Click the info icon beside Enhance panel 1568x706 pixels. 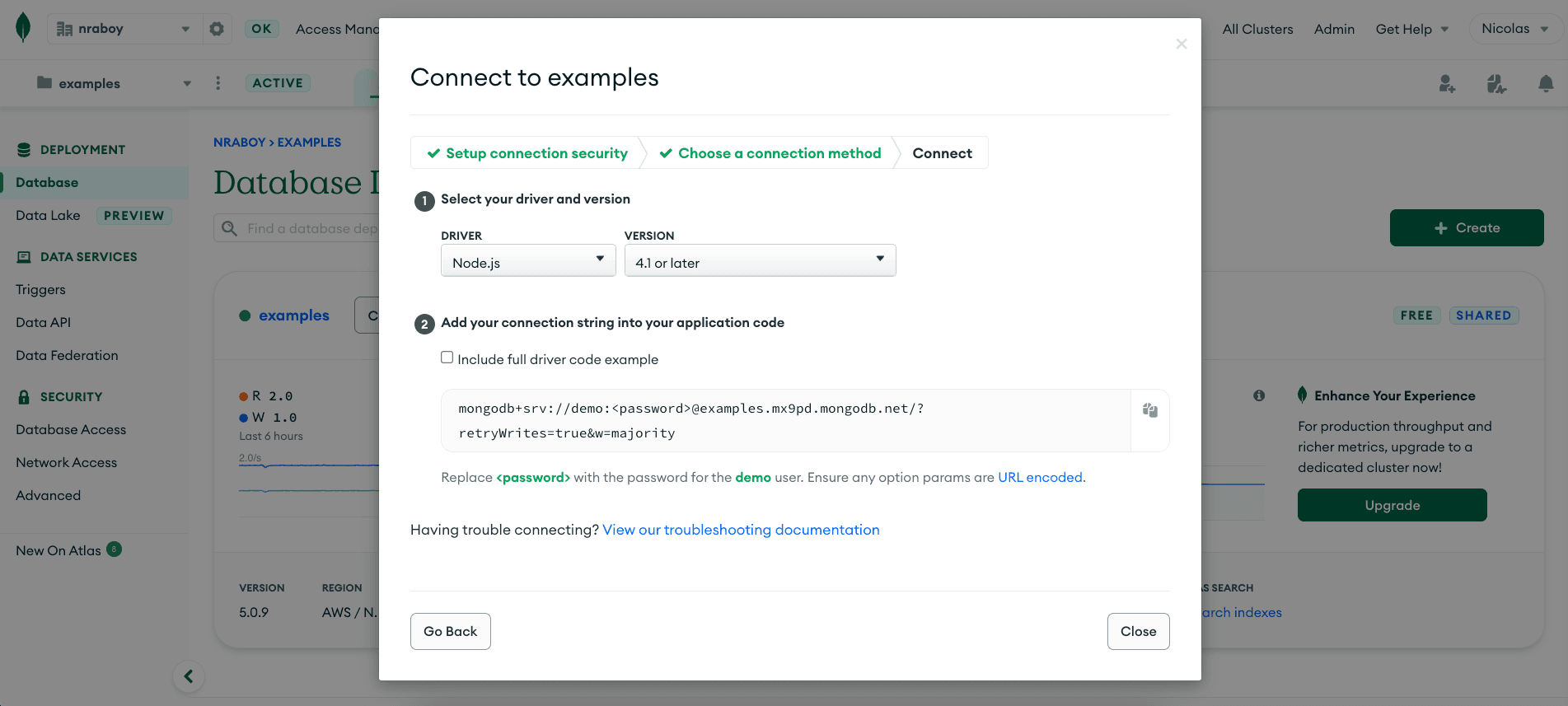1259,395
